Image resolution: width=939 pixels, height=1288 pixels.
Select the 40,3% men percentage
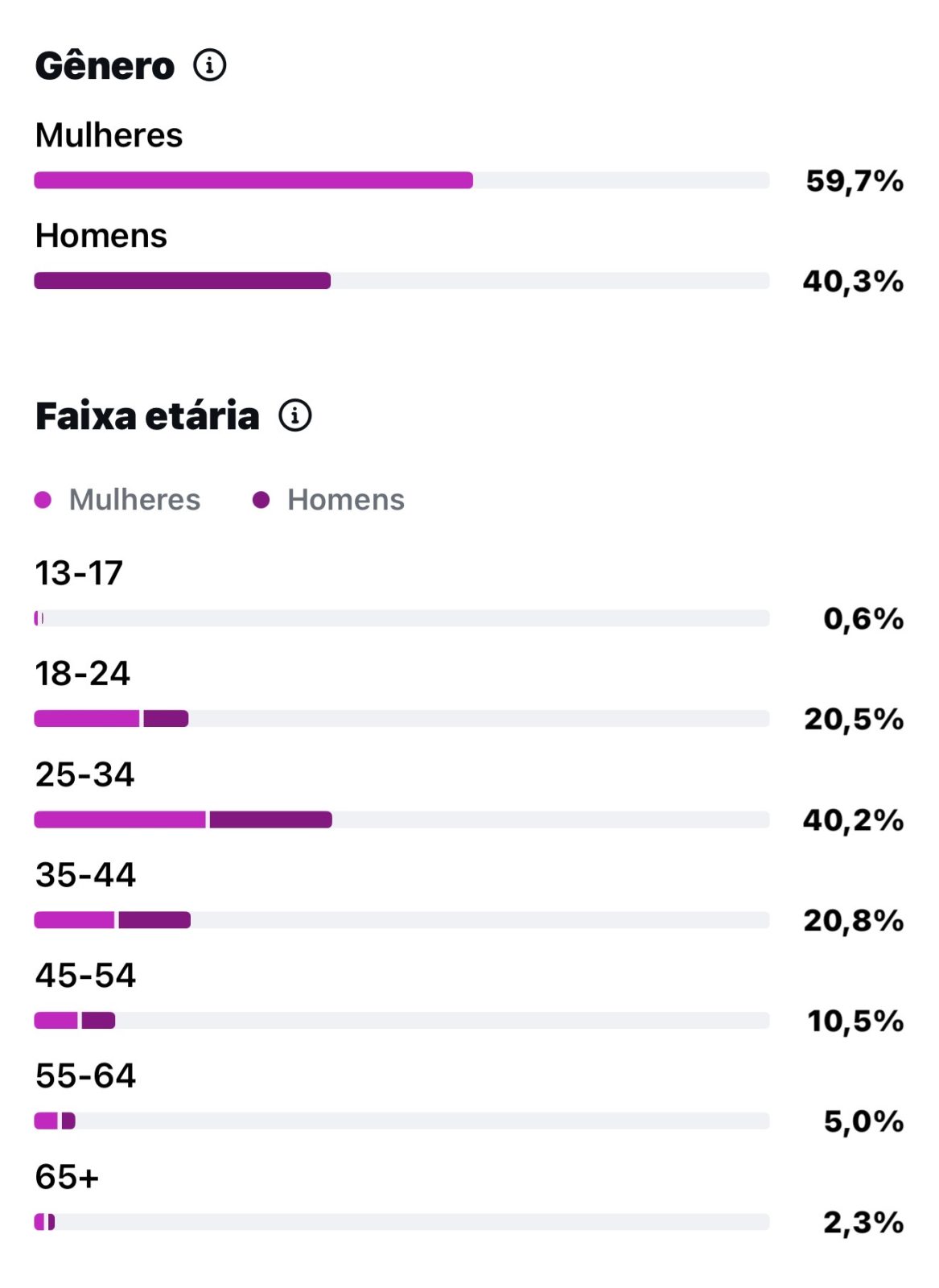[853, 282]
